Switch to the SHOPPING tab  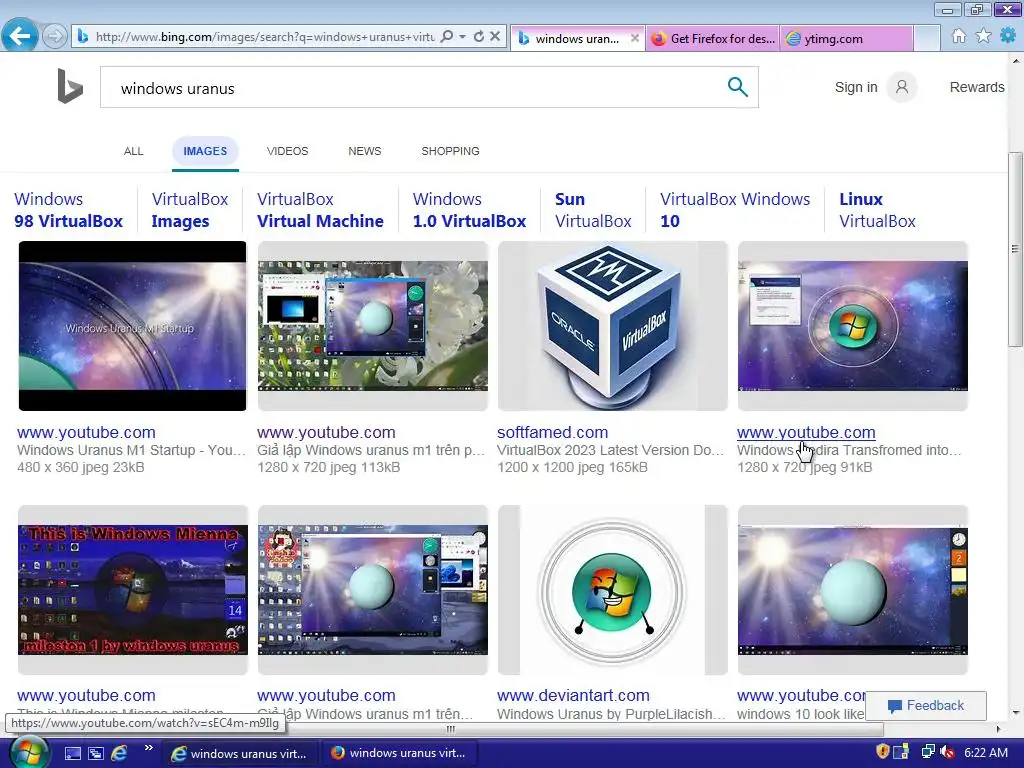point(450,151)
